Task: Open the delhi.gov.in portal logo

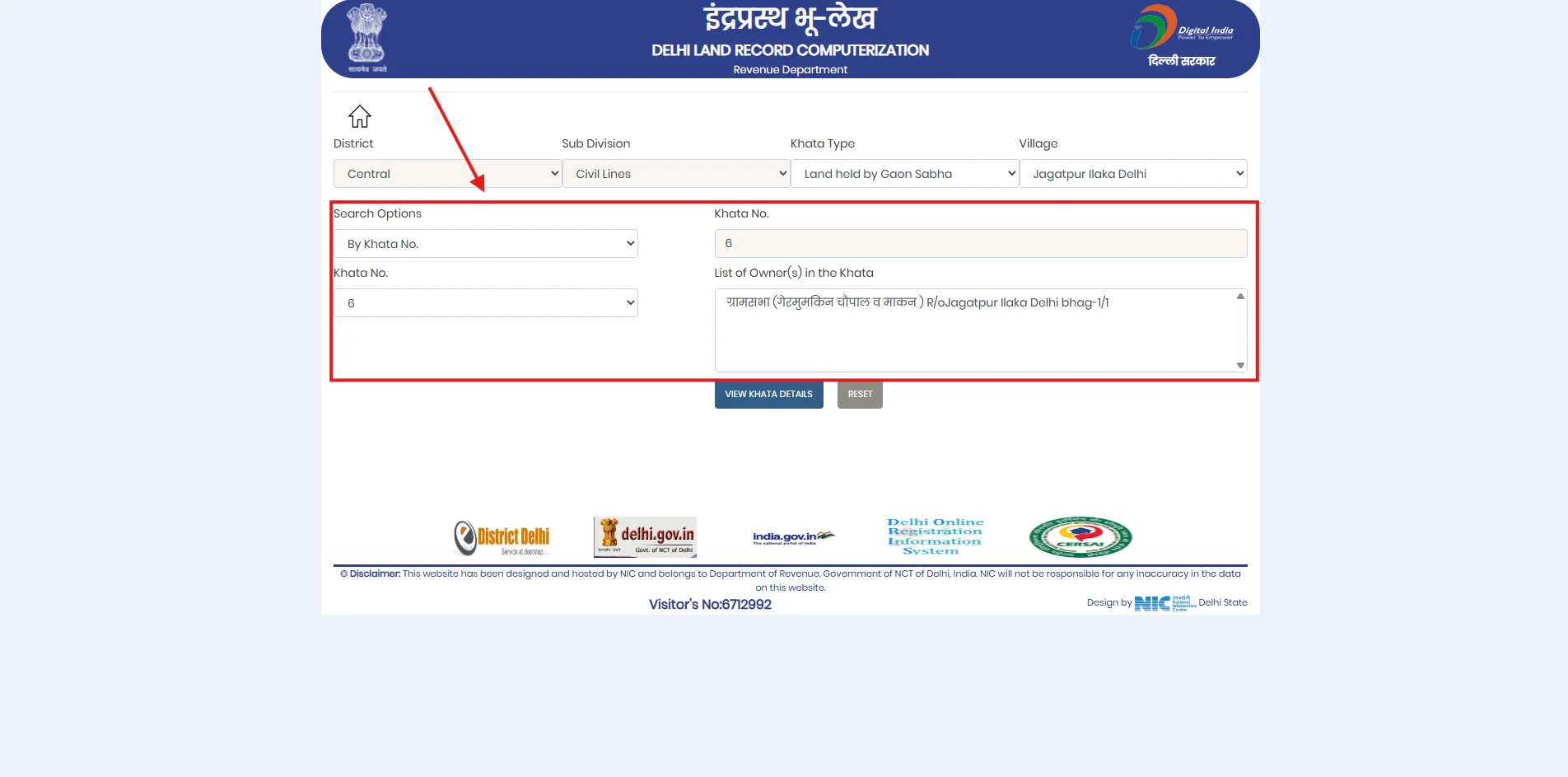Action: [644, 536]
